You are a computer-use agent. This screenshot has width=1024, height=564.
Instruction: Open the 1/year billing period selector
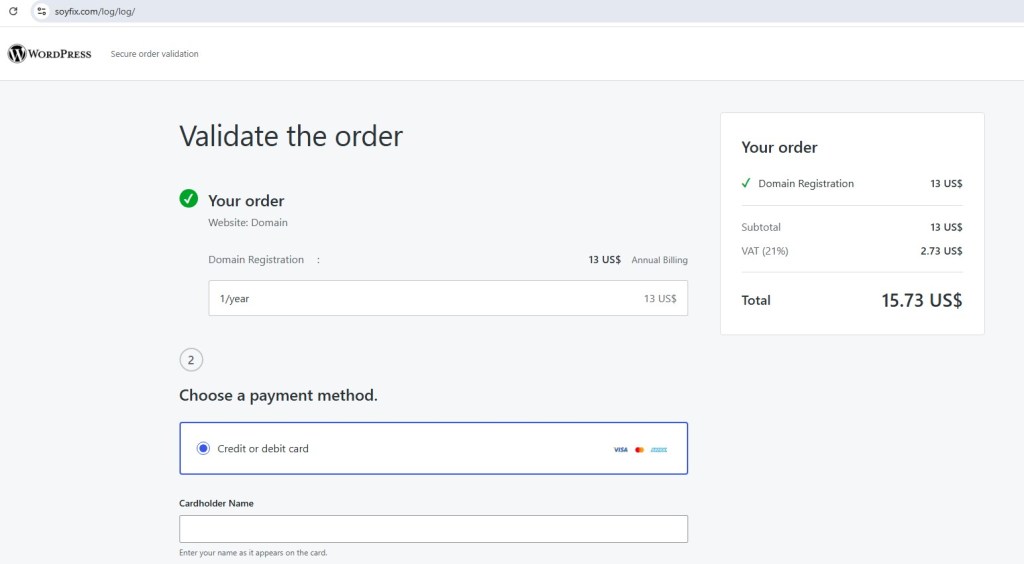[448, 298]
